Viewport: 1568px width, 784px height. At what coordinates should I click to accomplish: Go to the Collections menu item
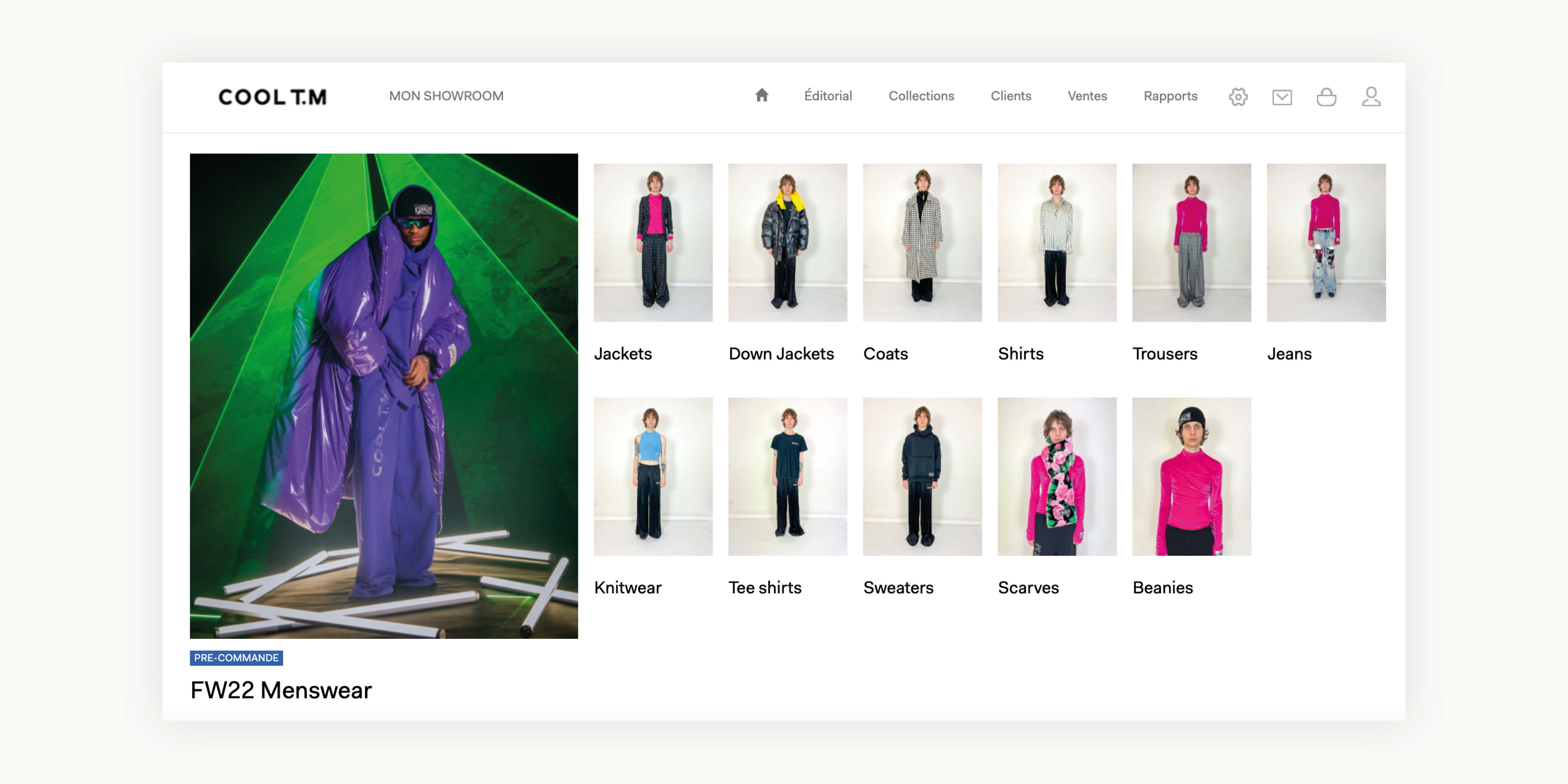click(x=921, y=96)
